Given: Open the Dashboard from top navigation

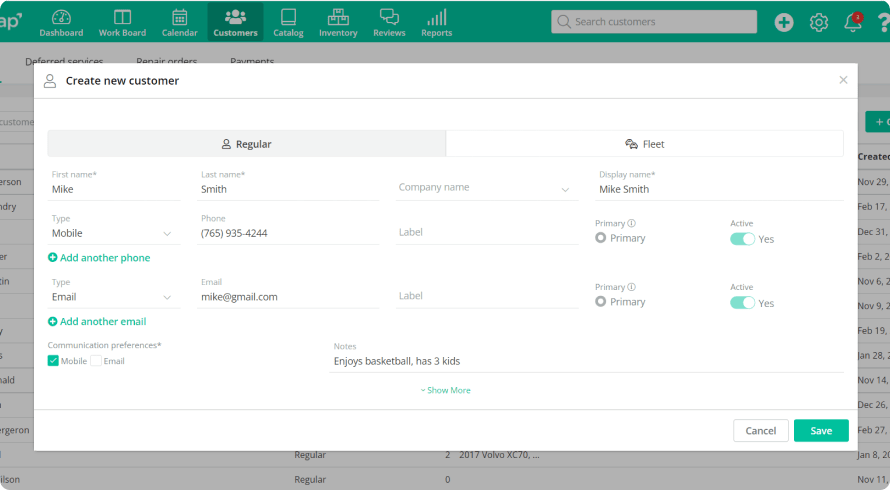Looking at the screenshot, I should [61, 22].
